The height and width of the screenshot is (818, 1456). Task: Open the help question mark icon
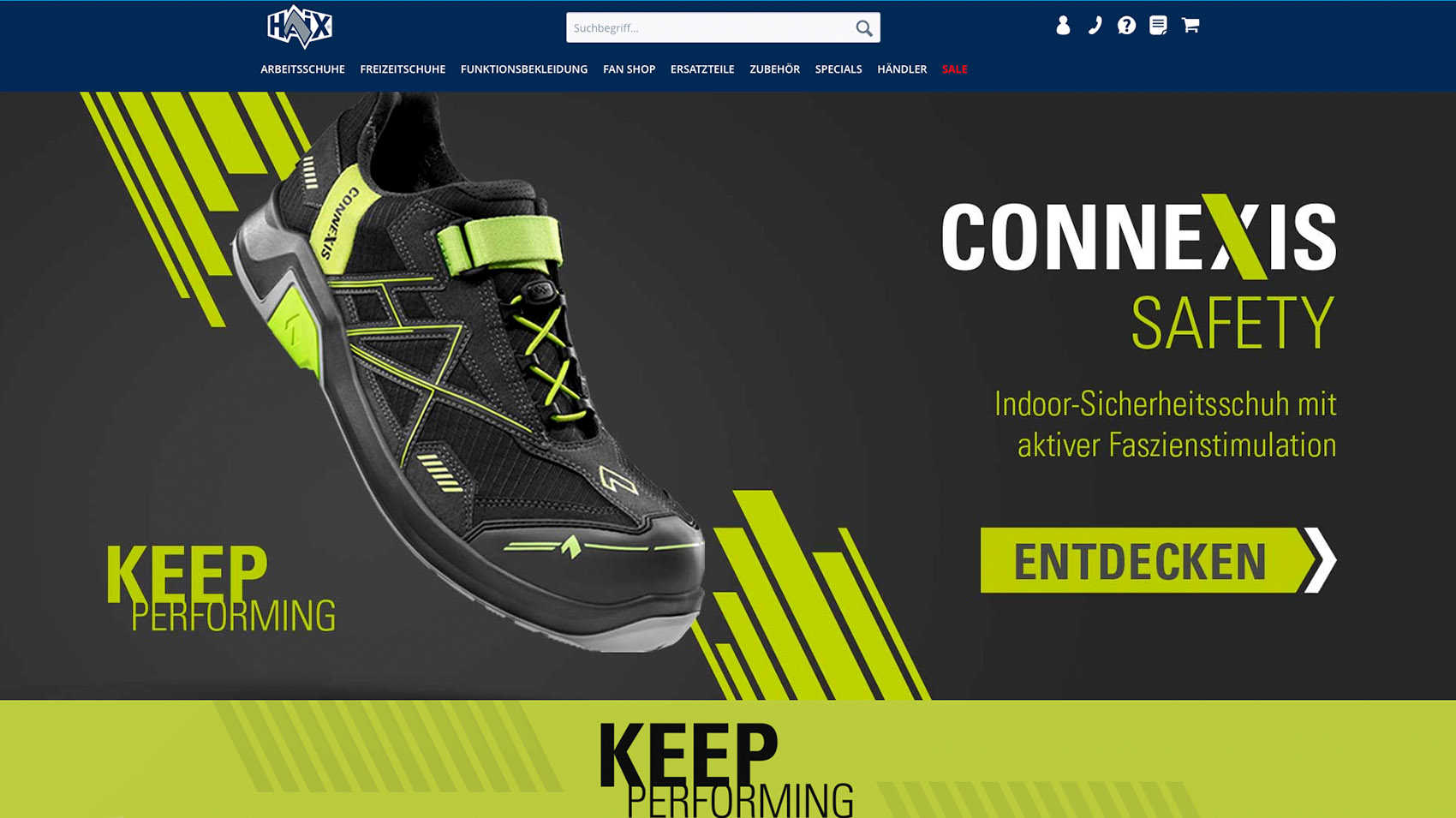pyautogui.click(x=1126, y=26)
